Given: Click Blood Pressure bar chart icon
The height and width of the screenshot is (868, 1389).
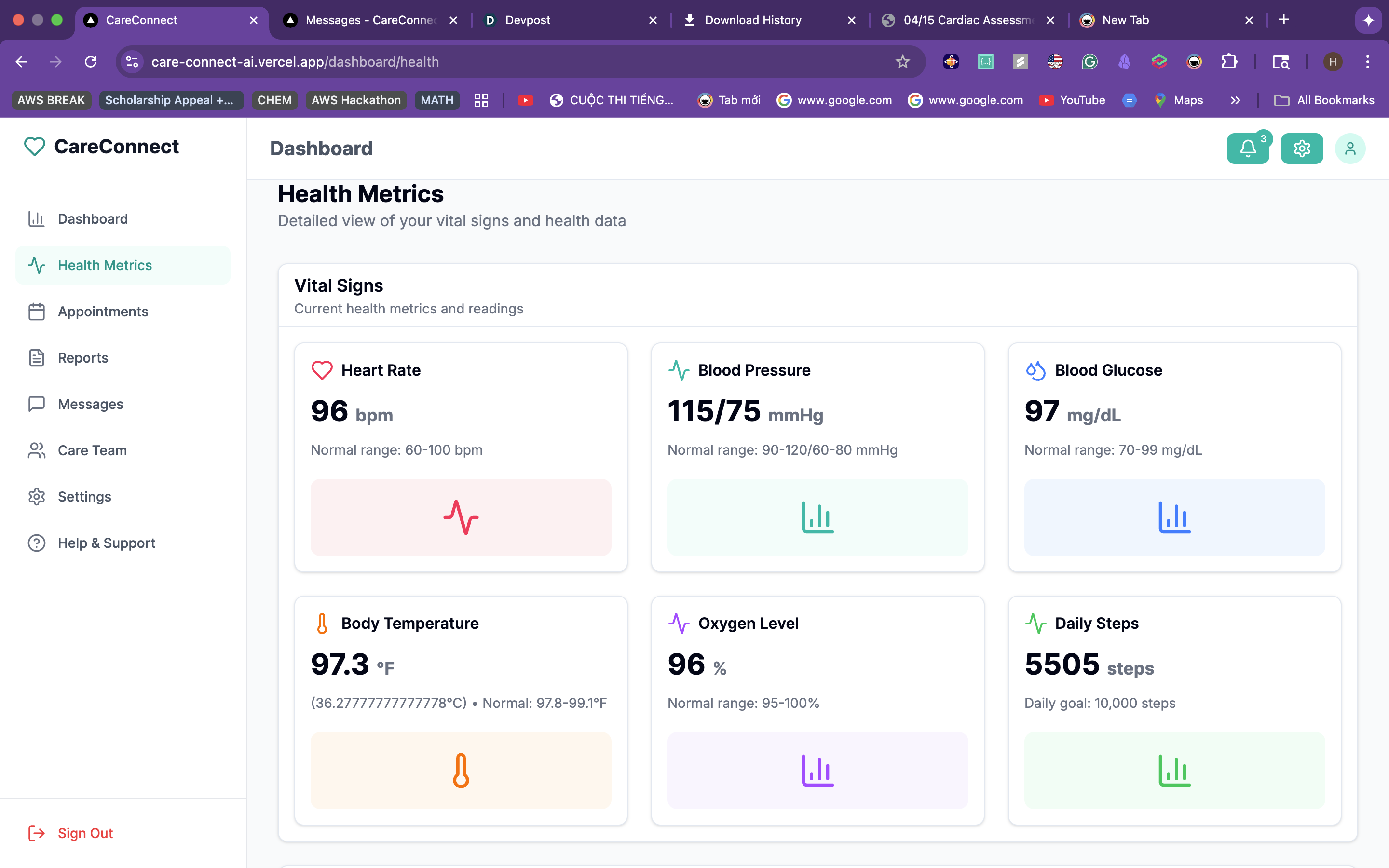Looking at the screenshot, I should click(817, 517).
